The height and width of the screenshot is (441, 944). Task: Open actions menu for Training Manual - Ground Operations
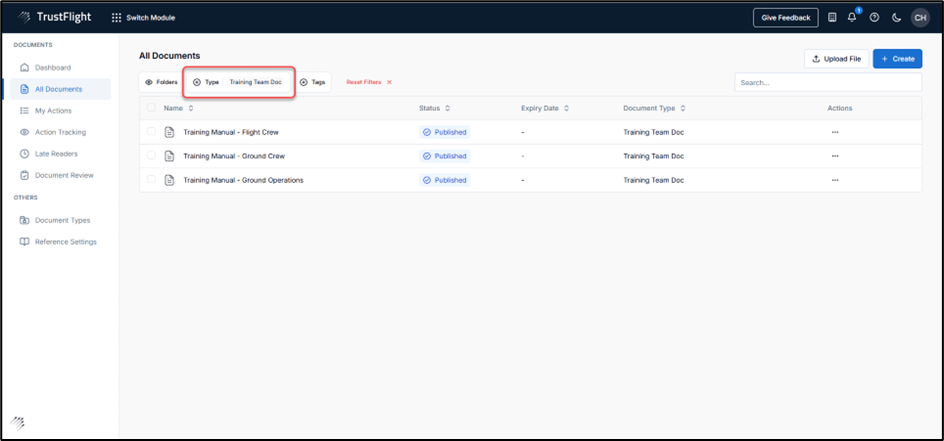pyautogui.click(x=835, y=180)
